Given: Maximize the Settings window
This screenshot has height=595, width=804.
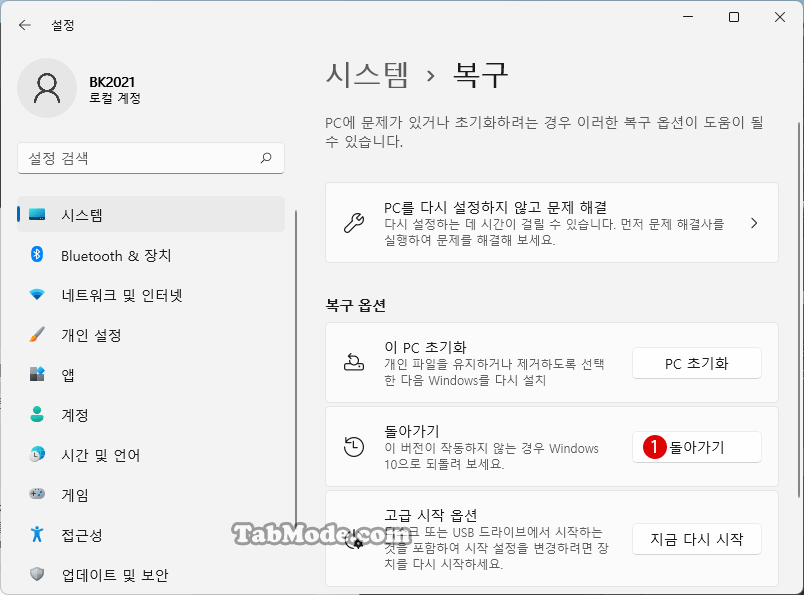Looking at the screenshot, I should tap(734, 17).
